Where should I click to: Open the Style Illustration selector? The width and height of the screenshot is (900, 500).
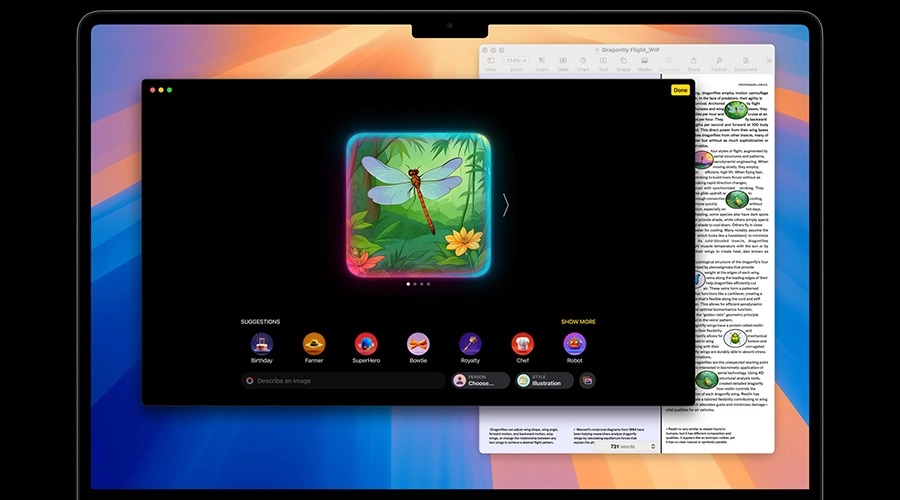tap(545, 381)
